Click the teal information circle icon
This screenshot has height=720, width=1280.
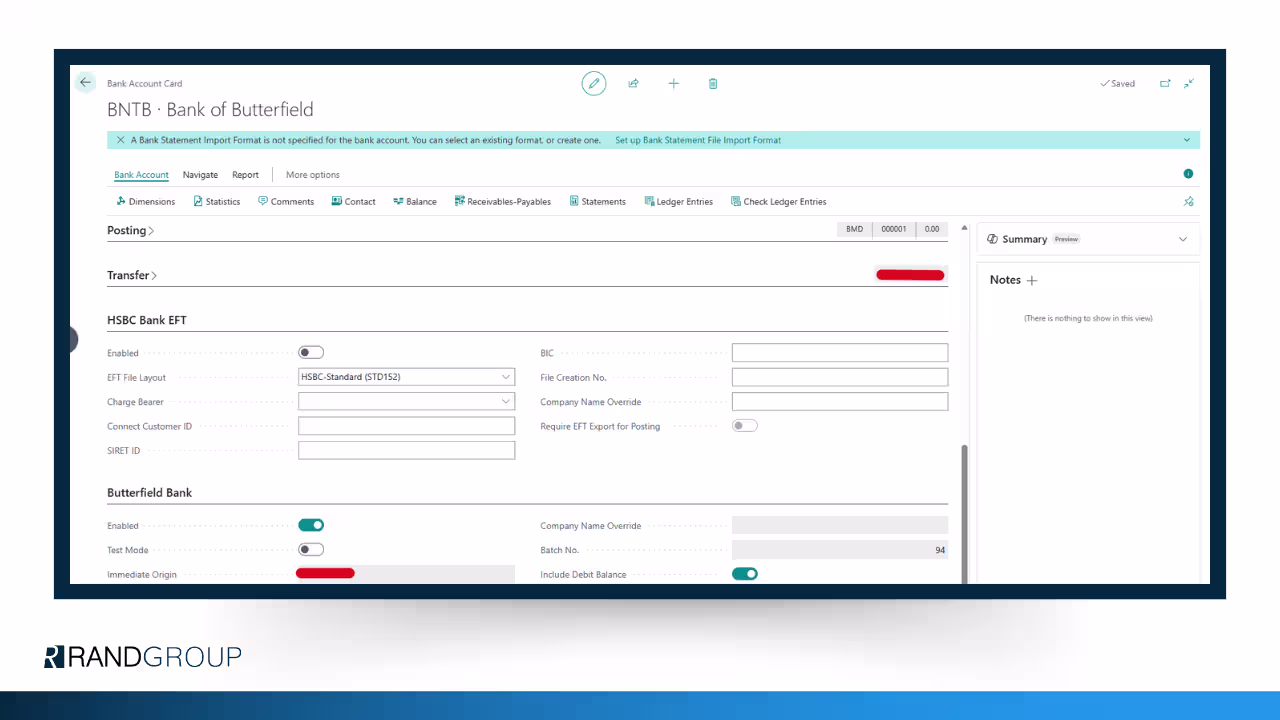(x=1188, y=174)
